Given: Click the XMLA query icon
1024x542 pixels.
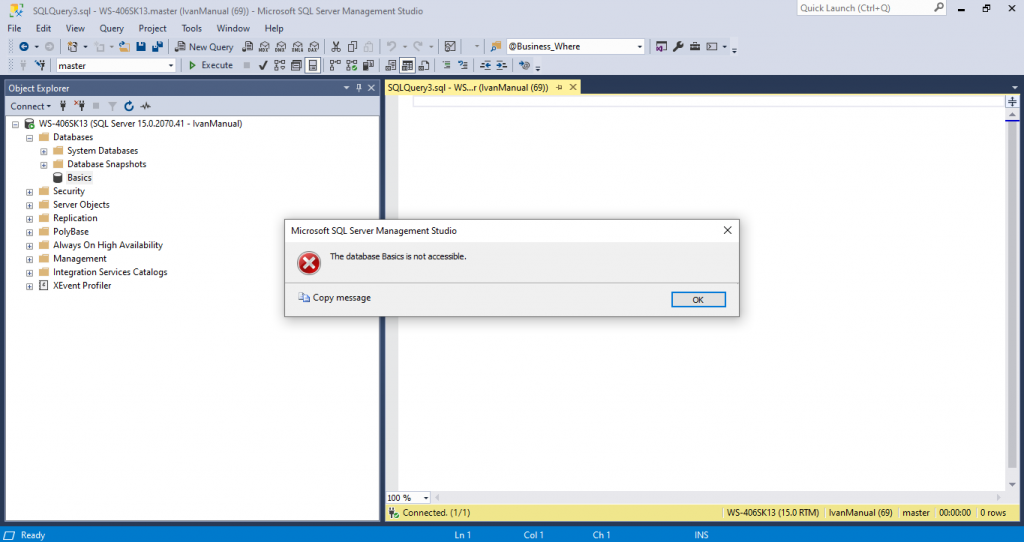Looking at the screenshot, I should coord(297,46).
